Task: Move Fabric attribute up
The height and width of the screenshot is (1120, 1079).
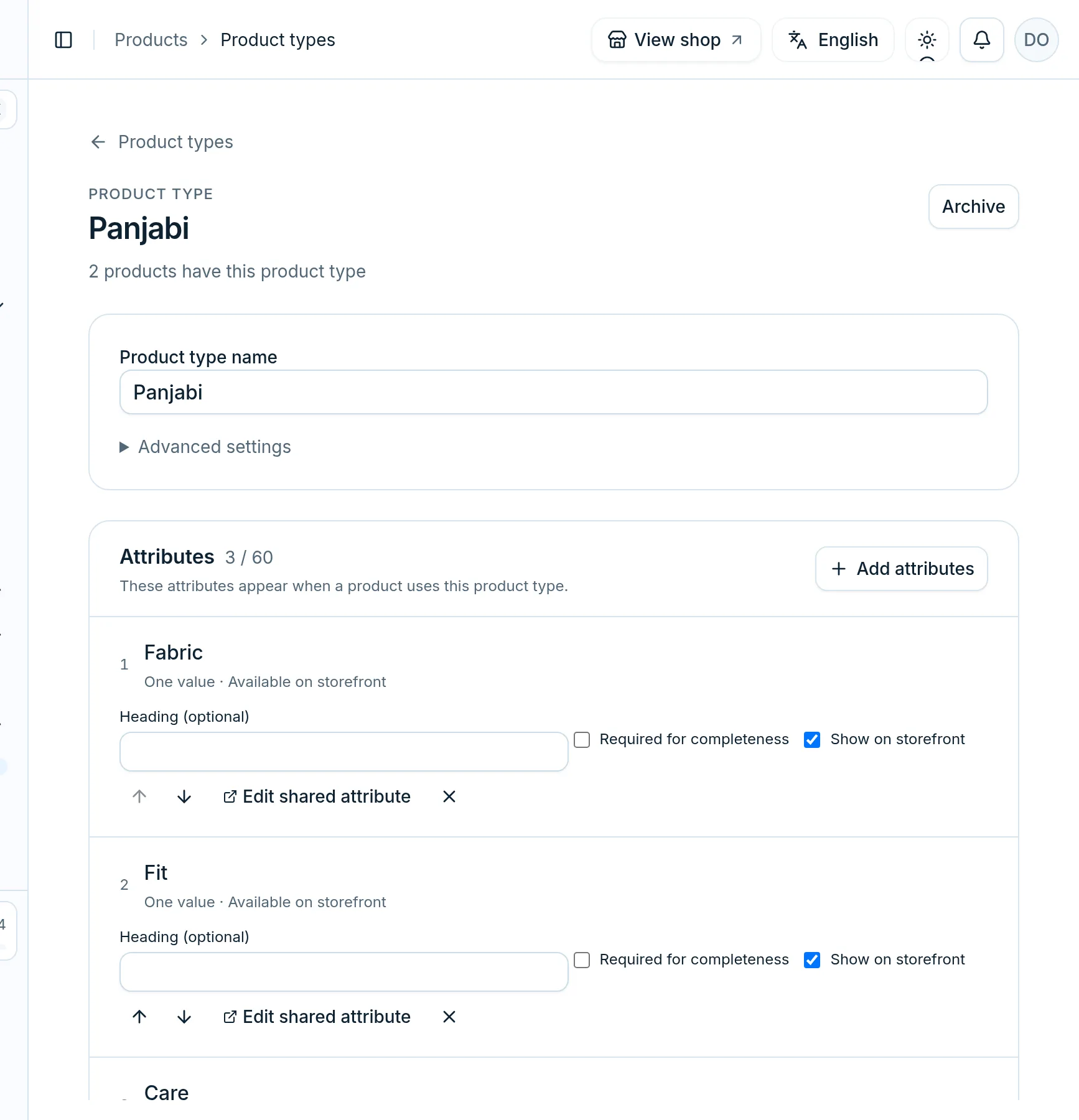Action: click(139, 796)
